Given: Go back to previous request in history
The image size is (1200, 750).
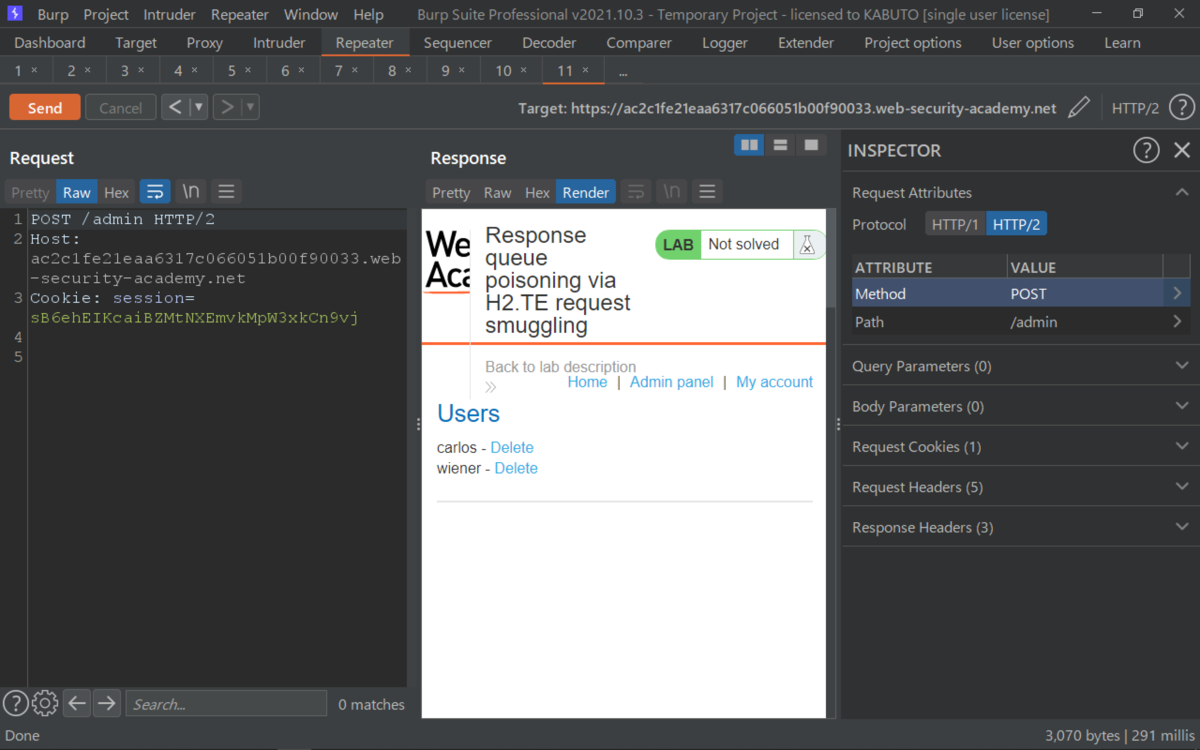Looking at the screenshot, I should (x=175, y=107).
